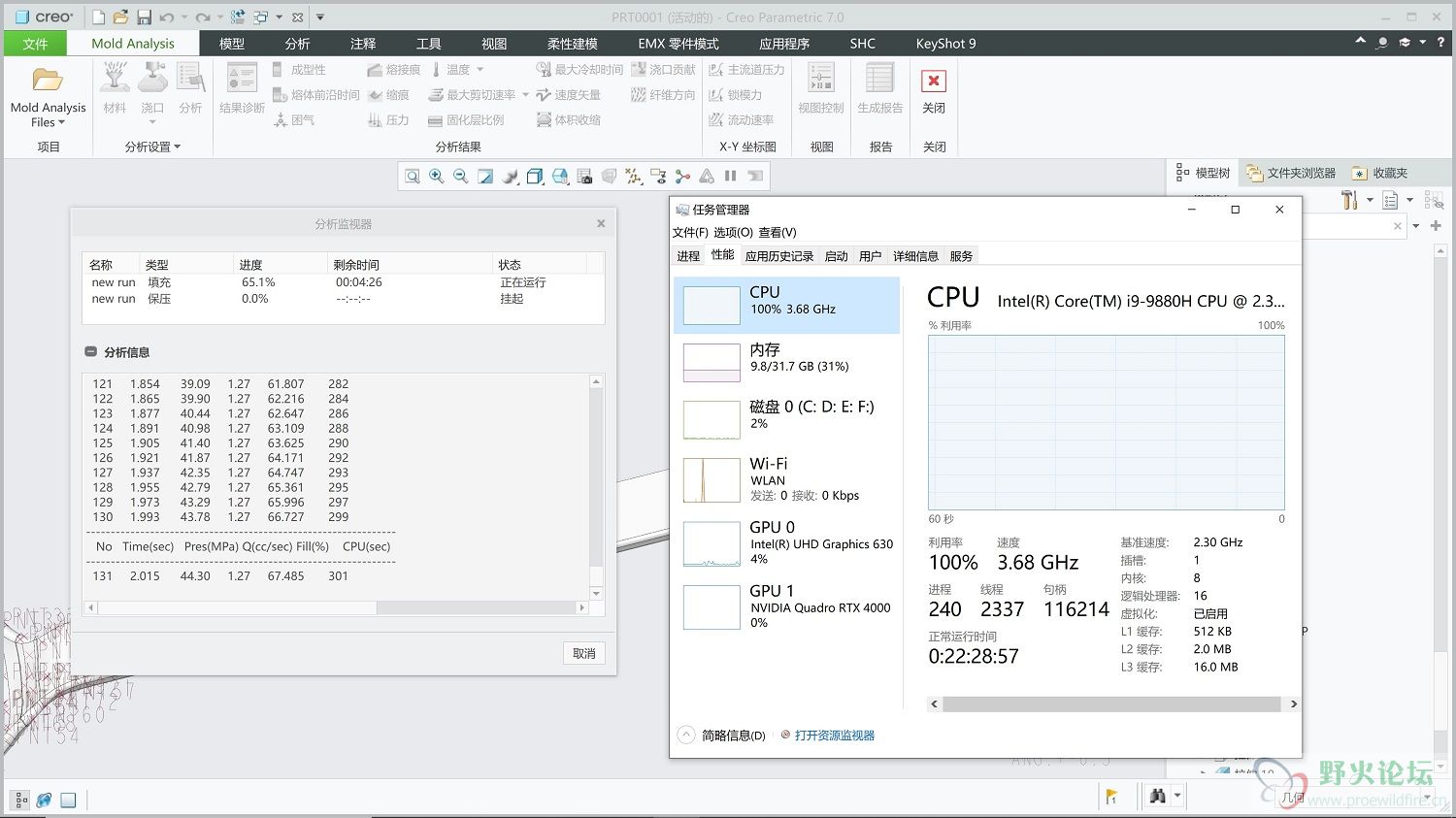Select the 内存 memory item in Task Manager
This screenshot has height=818, width=1456.
(787, 362)
